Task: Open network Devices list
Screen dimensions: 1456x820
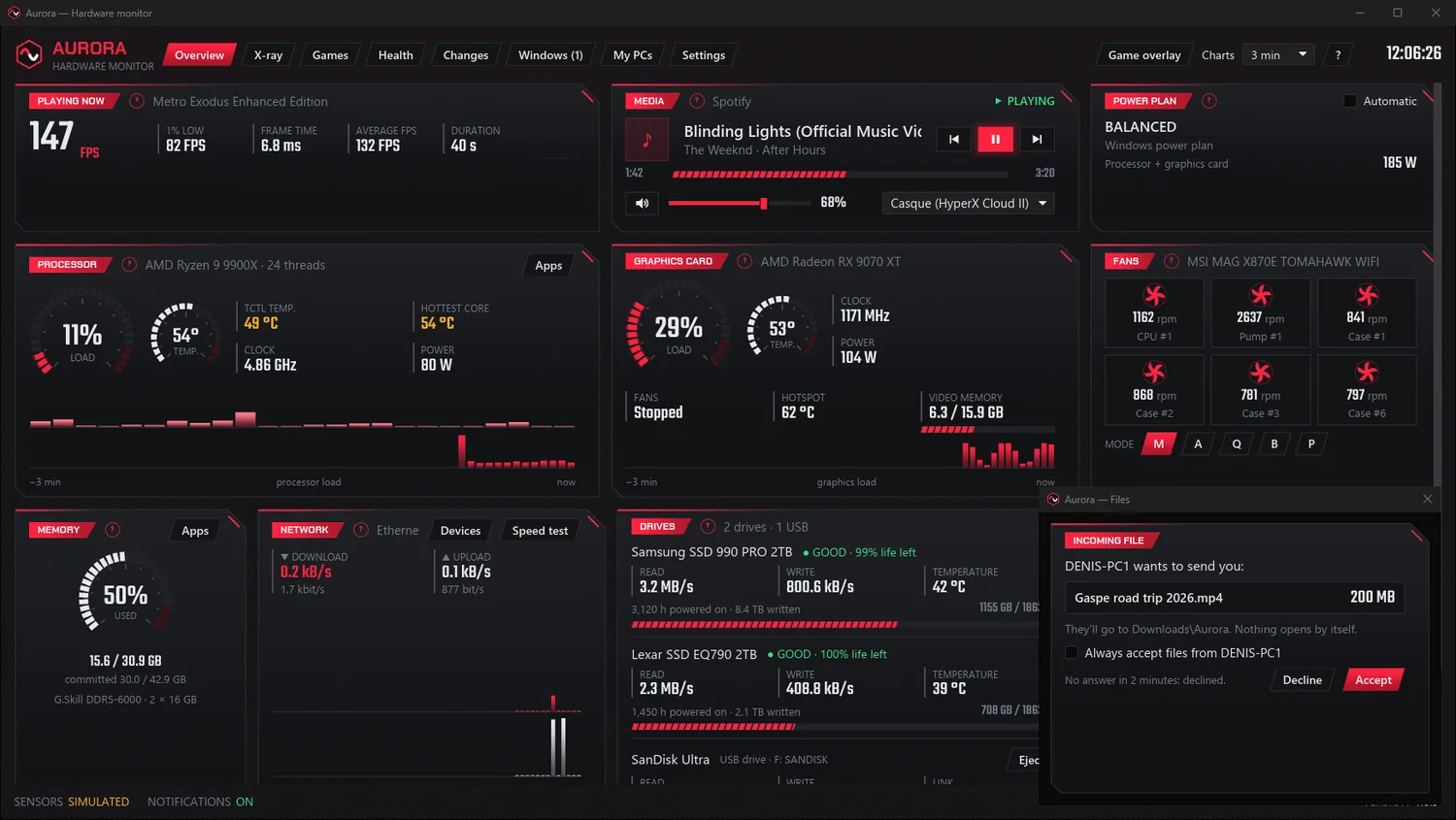Action: click(460, 531)
